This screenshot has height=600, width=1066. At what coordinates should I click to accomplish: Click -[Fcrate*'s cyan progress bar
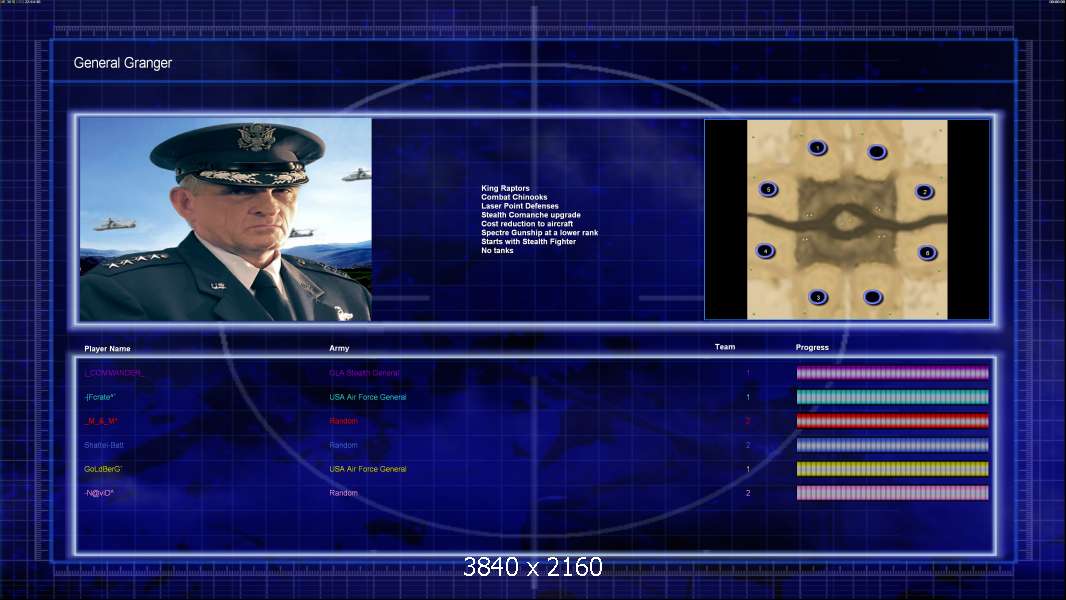point(893,397)
